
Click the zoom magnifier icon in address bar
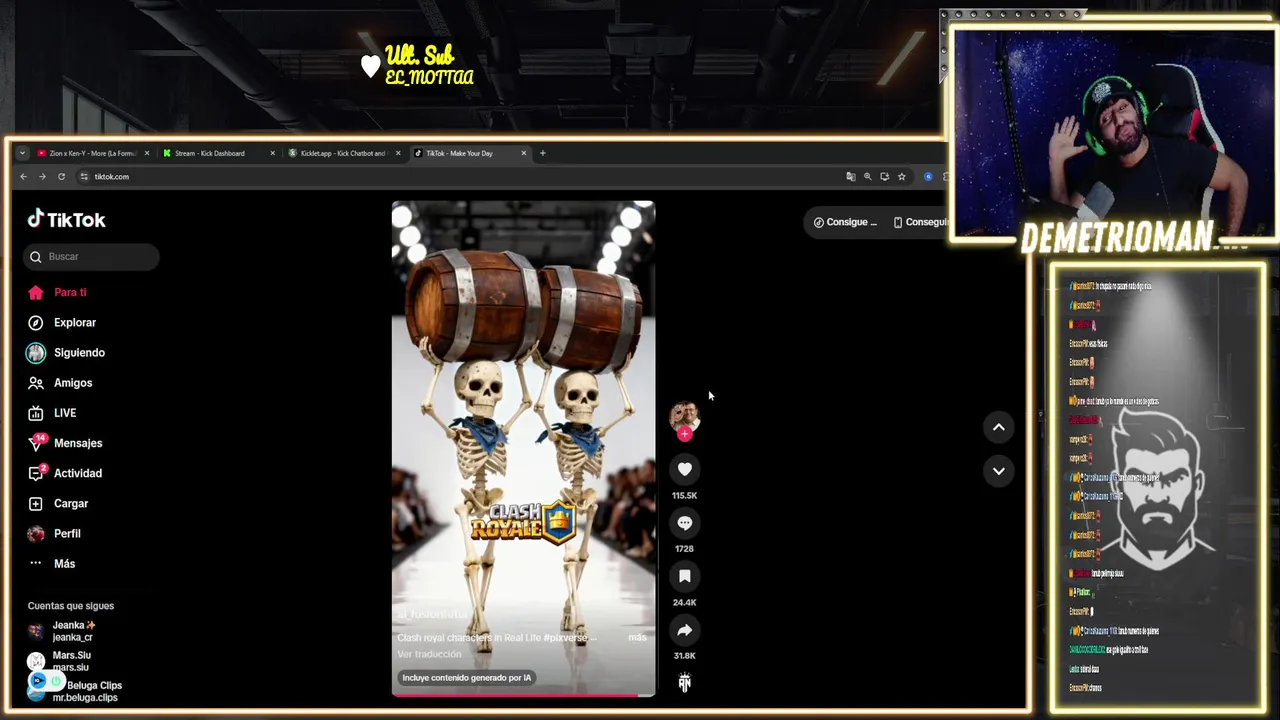[x=868, y=176]
